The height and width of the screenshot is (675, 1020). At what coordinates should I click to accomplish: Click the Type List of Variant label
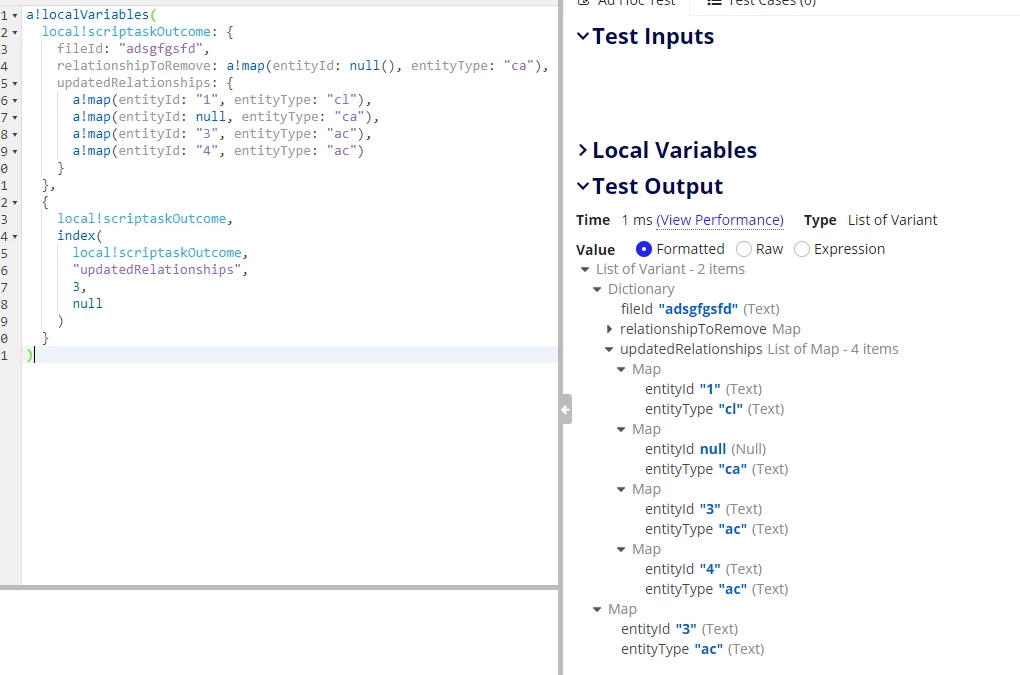pyautogui.click(x=870, y=220)
